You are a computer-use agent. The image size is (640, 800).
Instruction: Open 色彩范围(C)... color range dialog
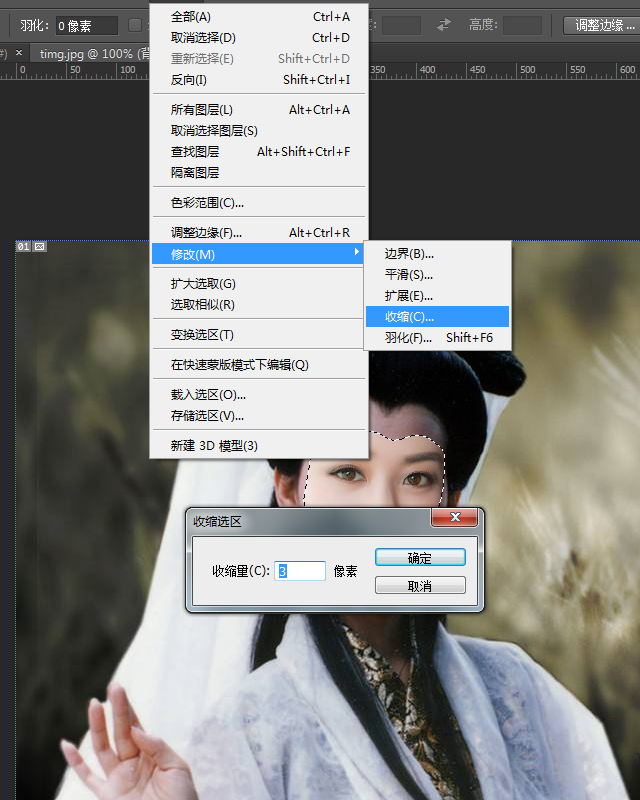259,203
